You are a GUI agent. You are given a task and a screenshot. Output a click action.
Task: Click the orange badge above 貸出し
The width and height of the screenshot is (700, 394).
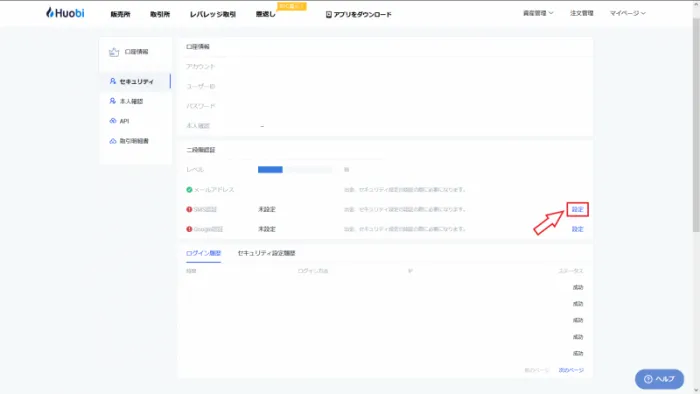(x=292, y=6)
